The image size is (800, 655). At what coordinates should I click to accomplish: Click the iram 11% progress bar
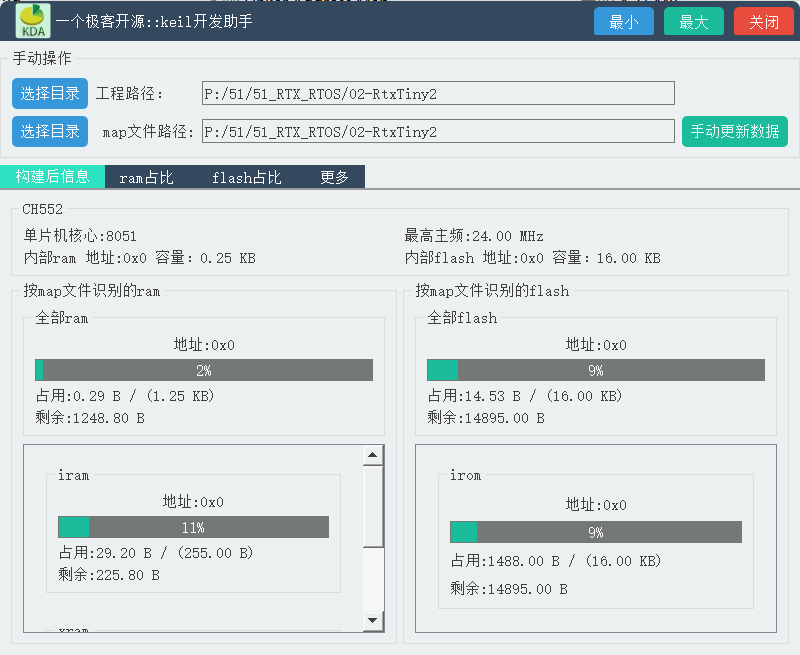(193, 527)
